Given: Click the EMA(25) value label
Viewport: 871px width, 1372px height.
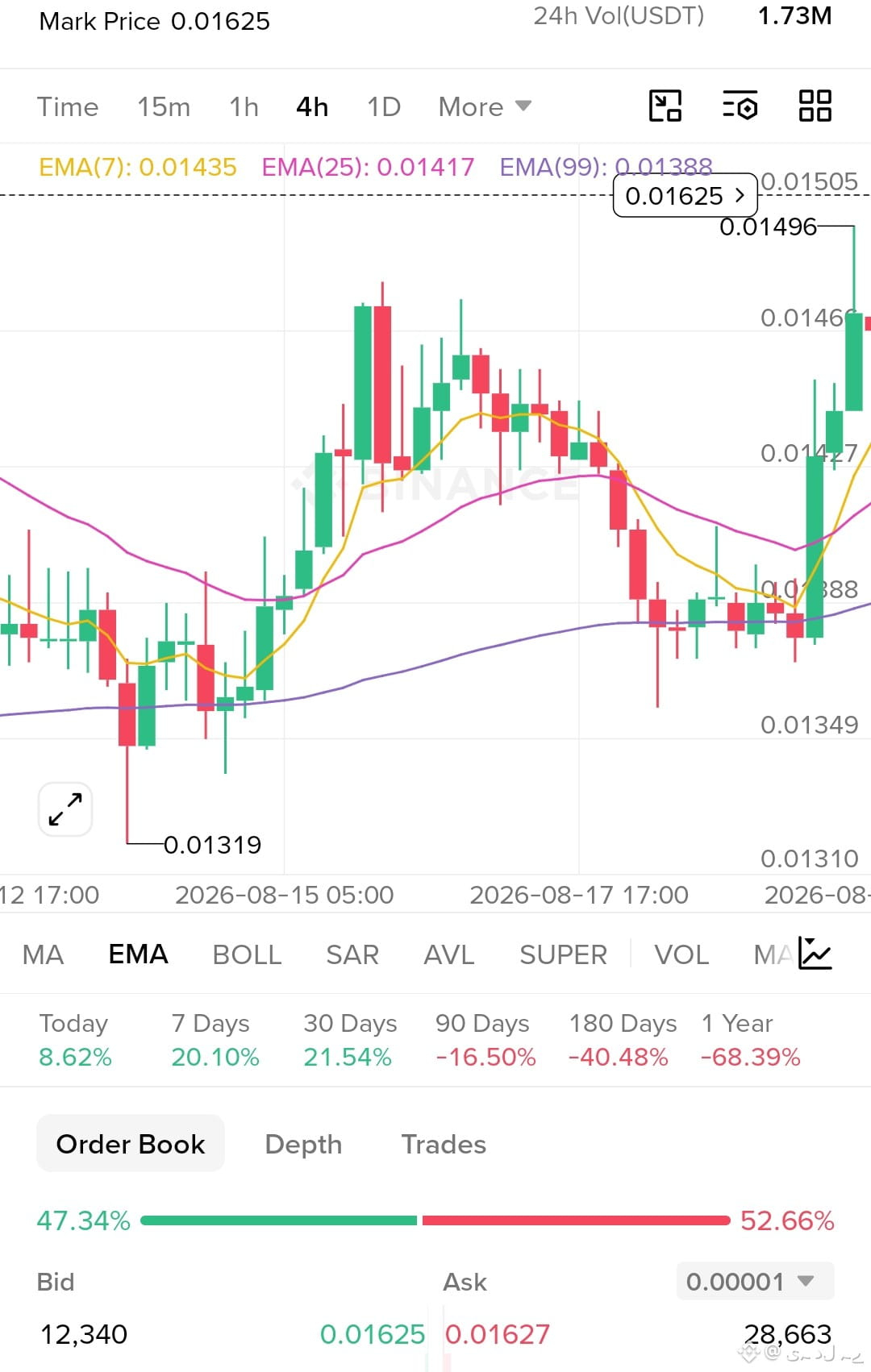Looking at the screenshot, I should coord(368,167).
